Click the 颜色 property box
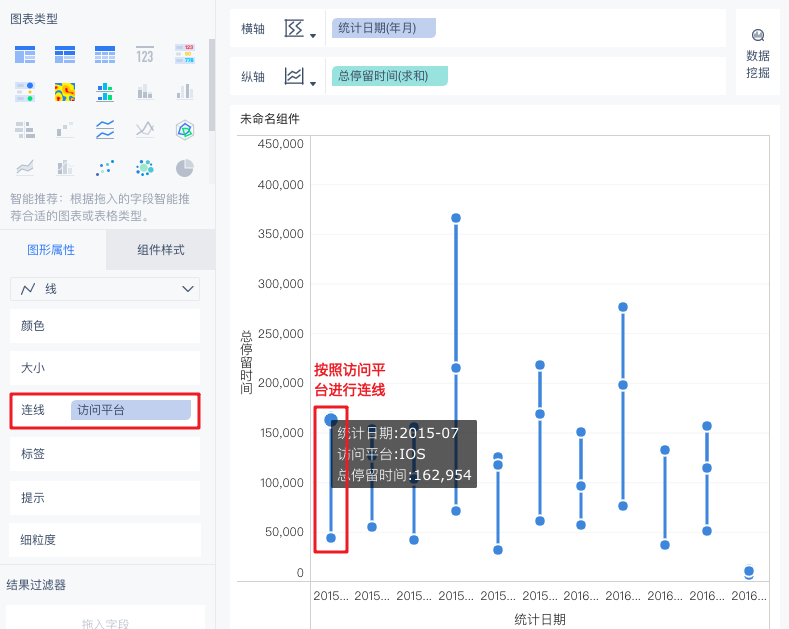 pyautogui.click(x=105, y=326)
